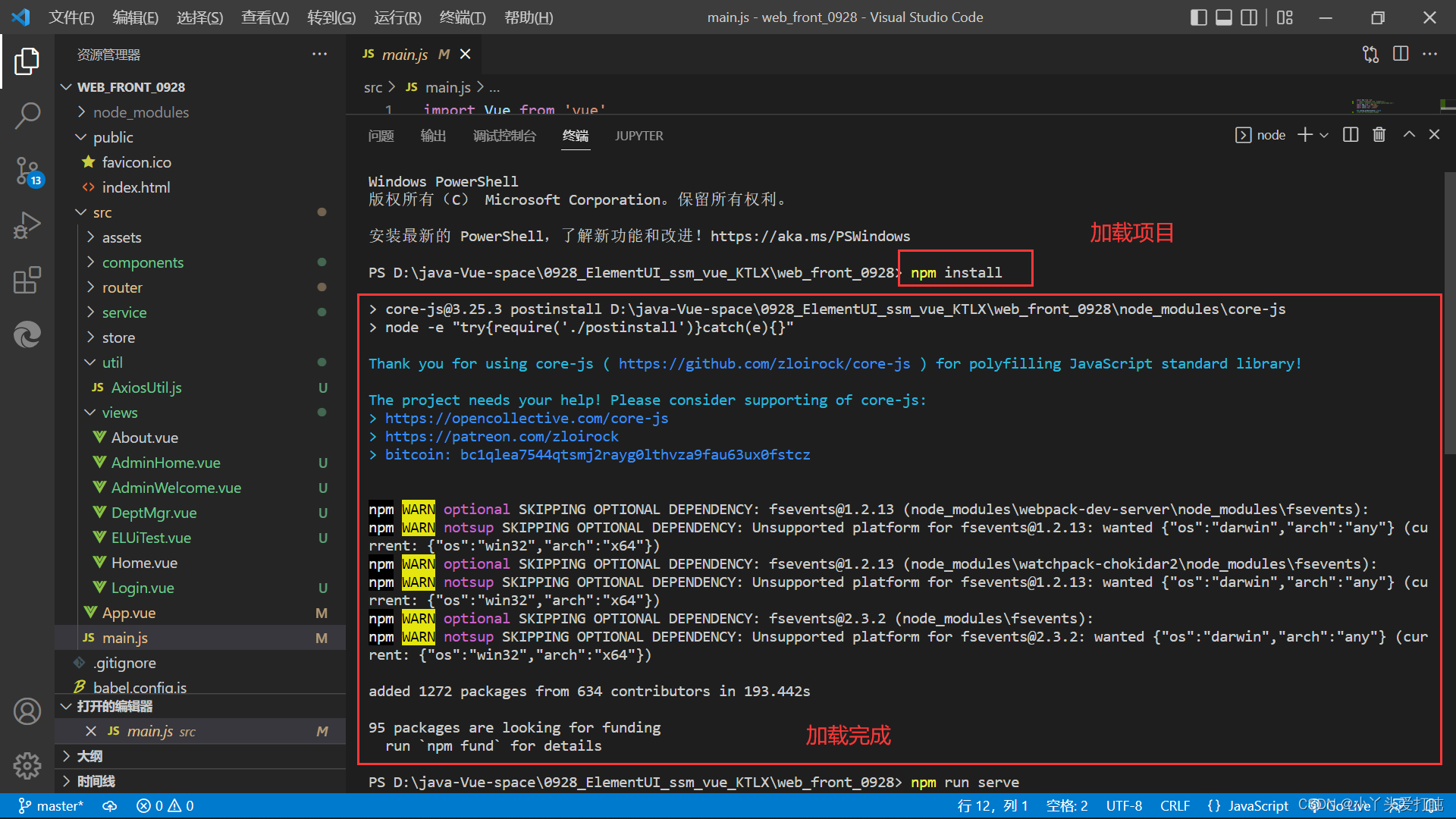This screenshot has width=1456, height=819.
Task: Switch to the 输出 panel tab
Action: point(433,136)
